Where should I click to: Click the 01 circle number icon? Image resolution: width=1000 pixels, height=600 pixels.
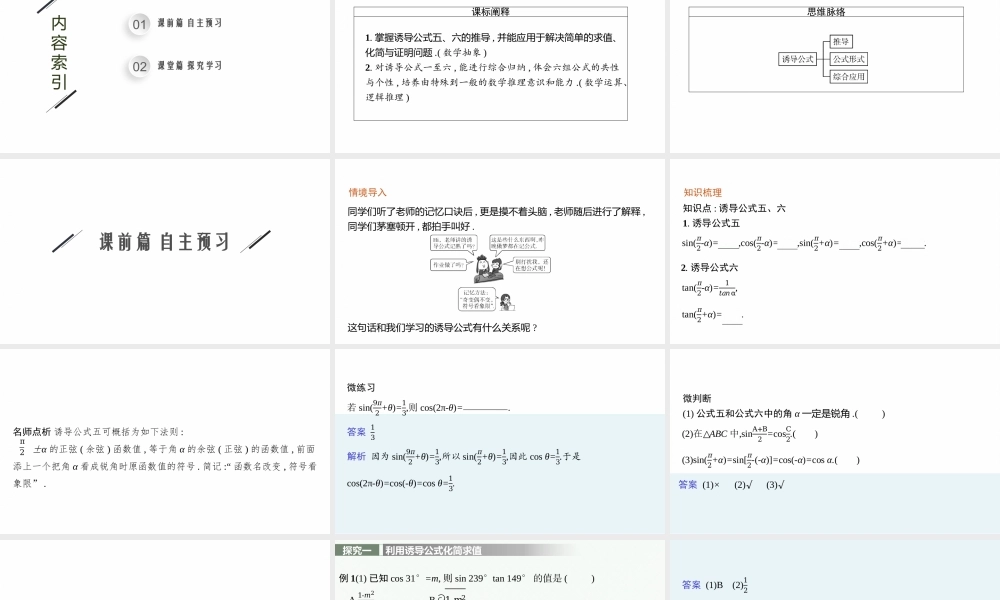[x=140, y=24]
